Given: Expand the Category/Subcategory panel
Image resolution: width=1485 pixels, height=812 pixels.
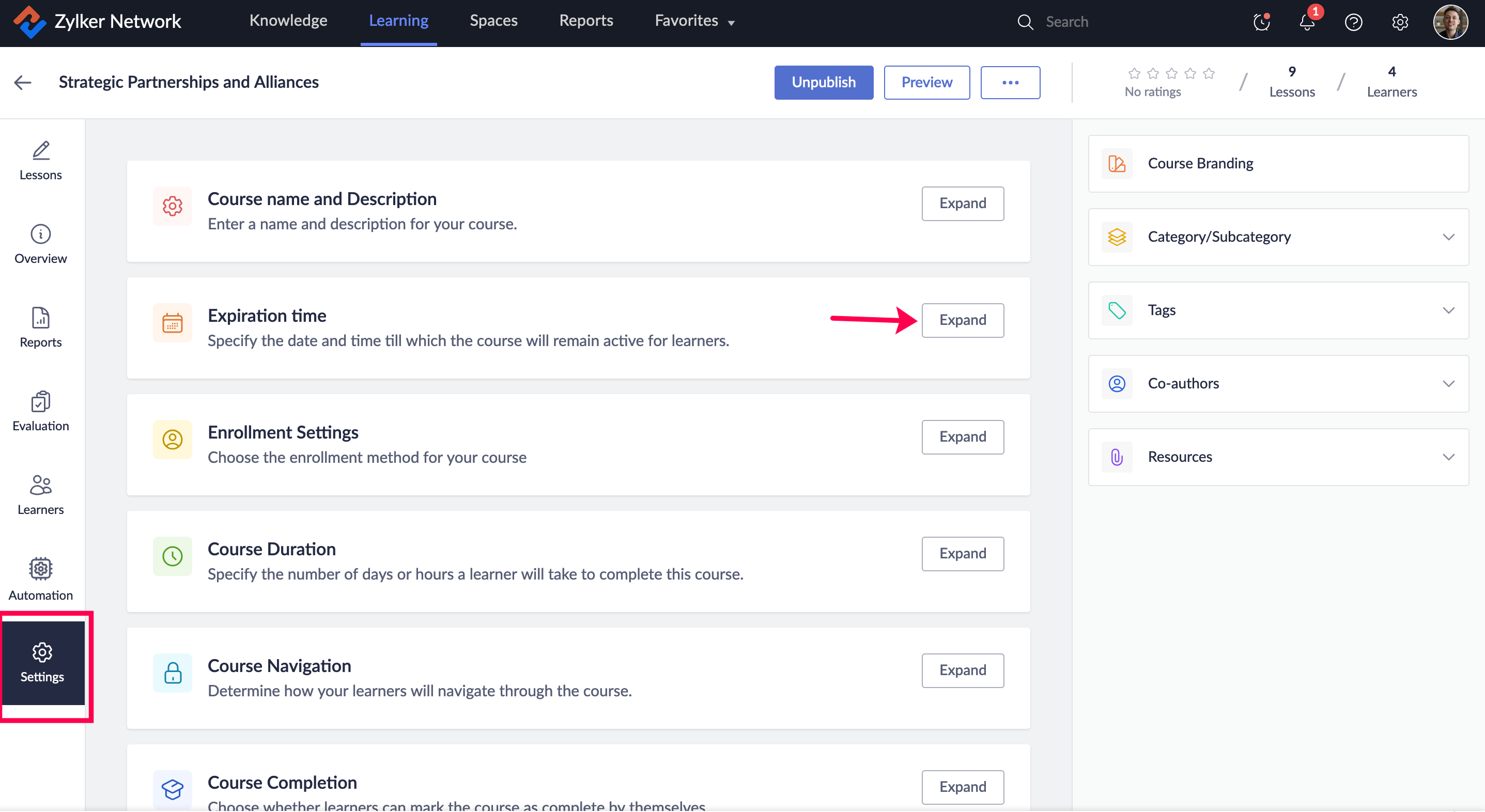Looking at the screenshot, I should tap(1448, 237).
